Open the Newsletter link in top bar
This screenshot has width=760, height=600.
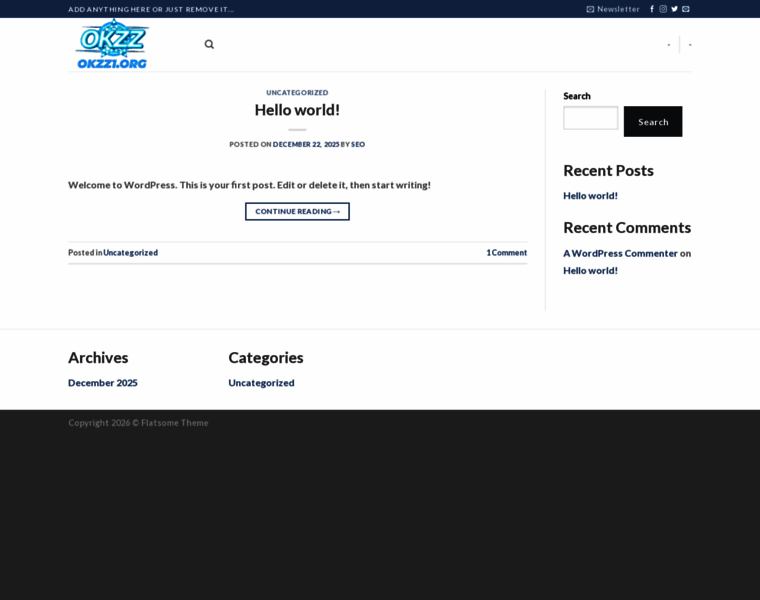coord(613,9)
